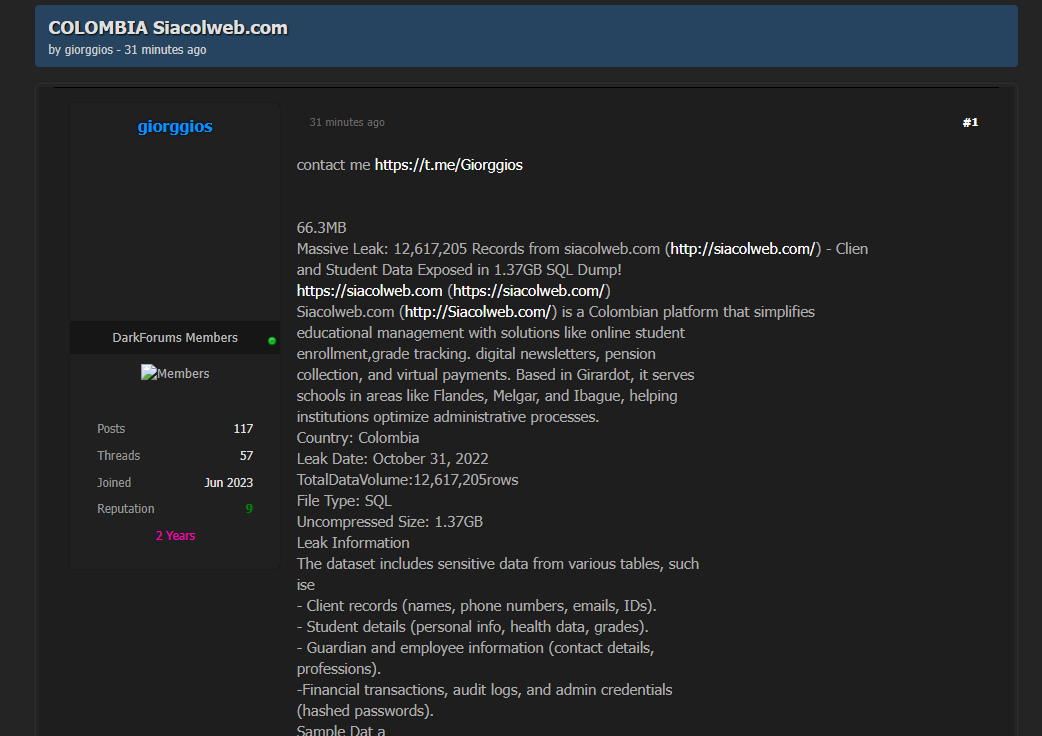This screenshot has width=1042, height=736.
Task: Click the 'Reputation' stat label
Action: pyautogui.click(x=126, y=509)
